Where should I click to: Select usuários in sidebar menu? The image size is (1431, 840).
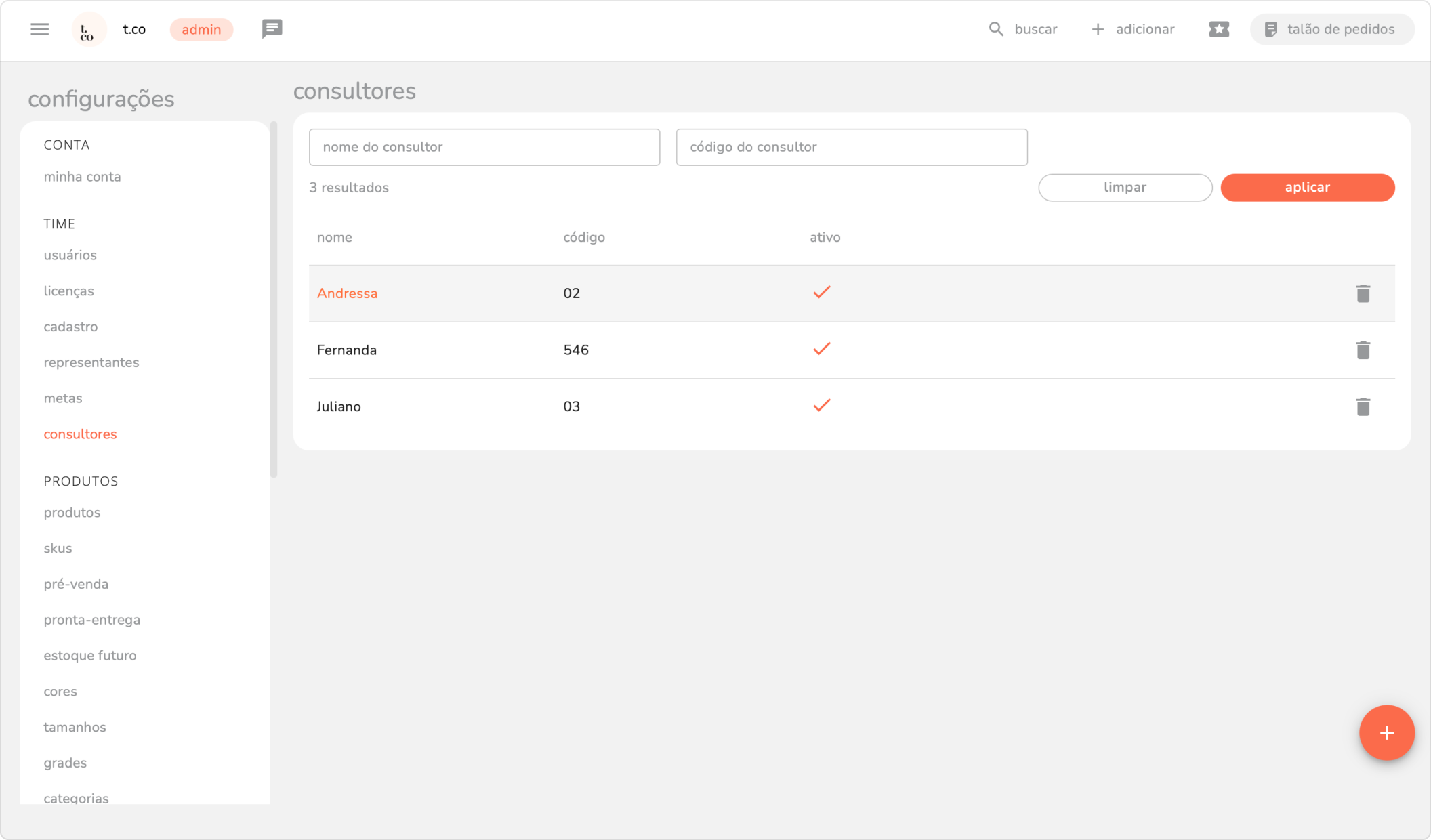pyautogui.click(x=70, y=255)
